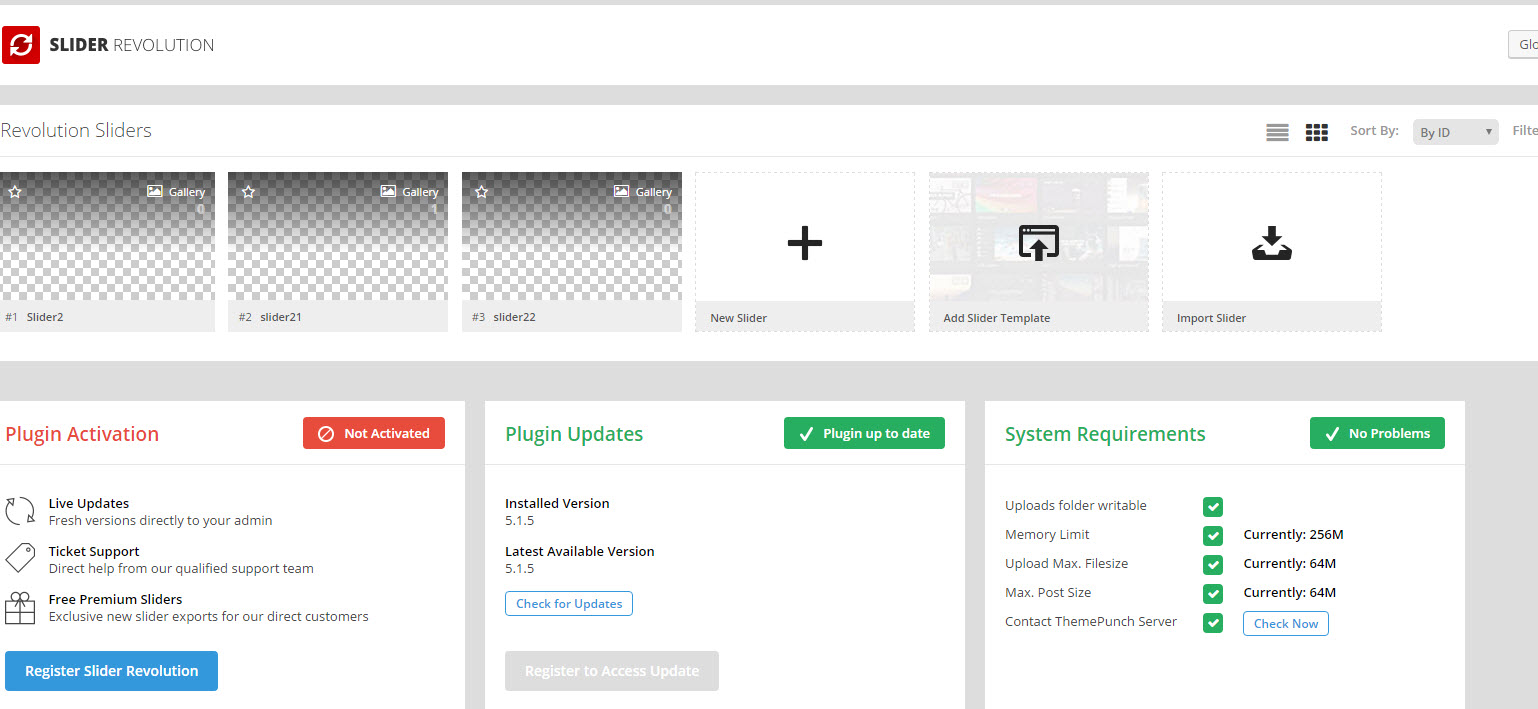Click the Register to Access Update button
The width and height of the screenshot is (1538, 709).
tap(612, 671)
